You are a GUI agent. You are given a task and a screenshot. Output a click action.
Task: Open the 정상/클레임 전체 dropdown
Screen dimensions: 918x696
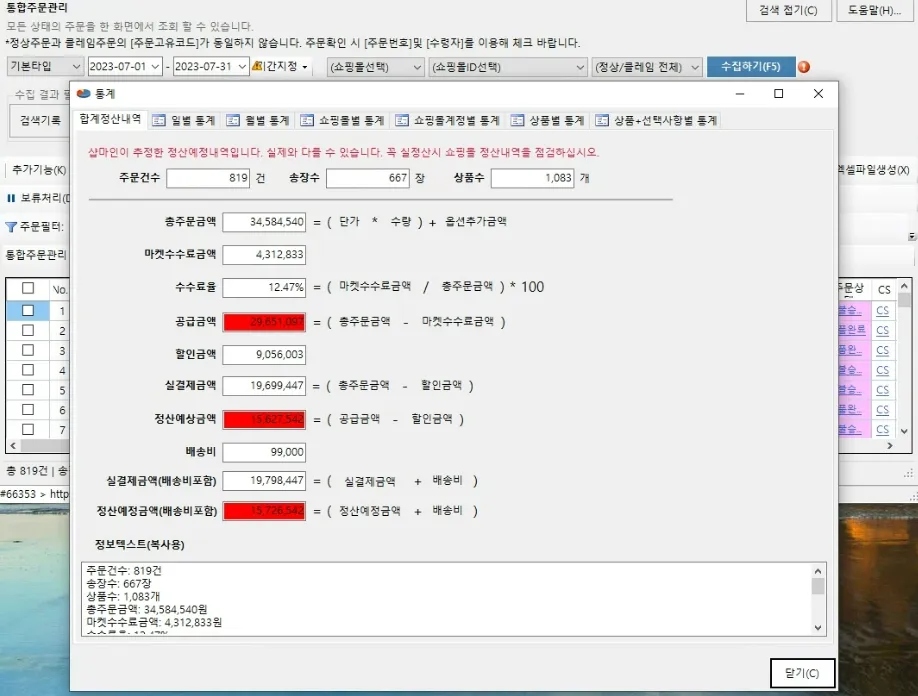coord(647,66)
